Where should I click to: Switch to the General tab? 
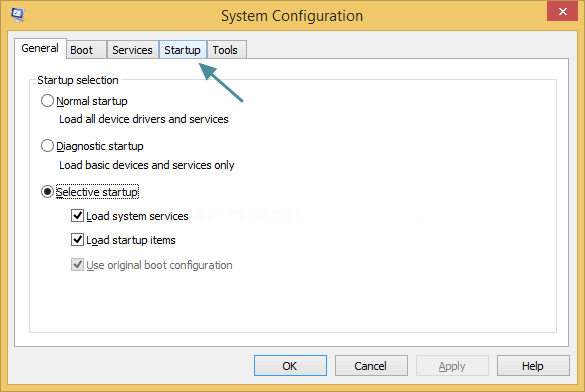(40, 48)
